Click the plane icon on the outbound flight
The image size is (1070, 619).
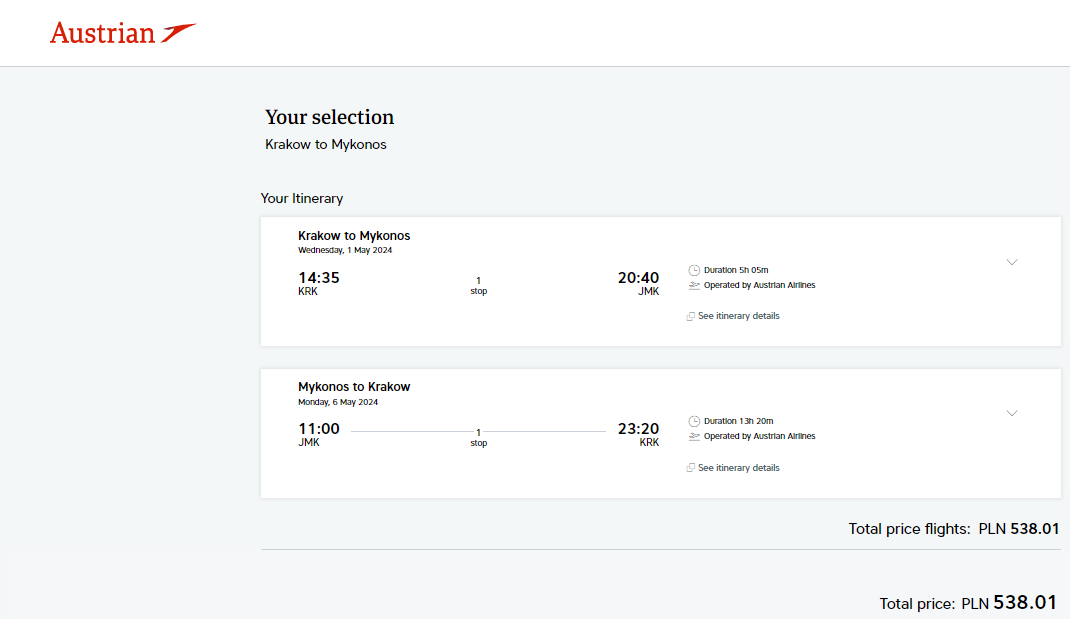point(694,285)
